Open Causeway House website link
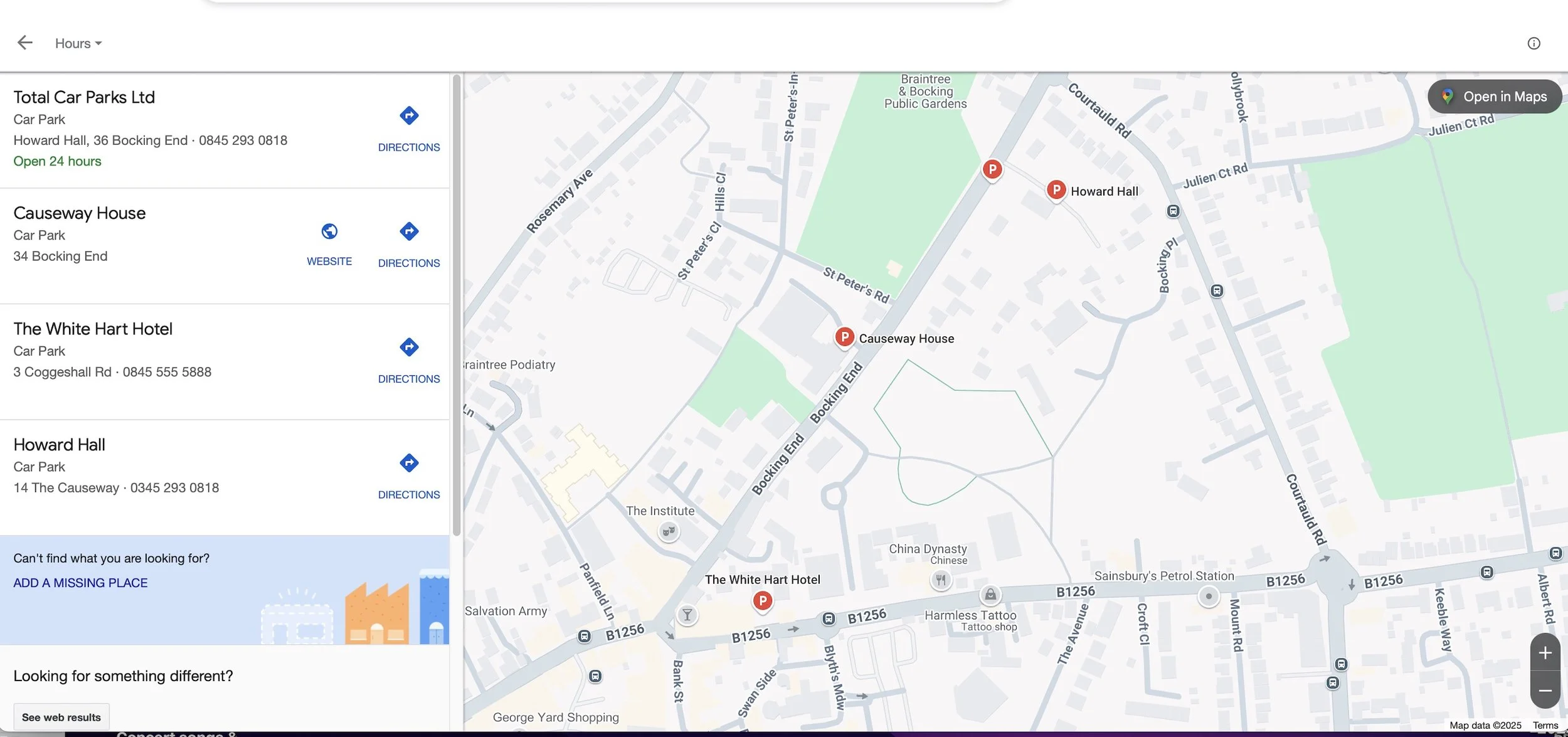This screenshot has height=737, width=1568. 329,243
